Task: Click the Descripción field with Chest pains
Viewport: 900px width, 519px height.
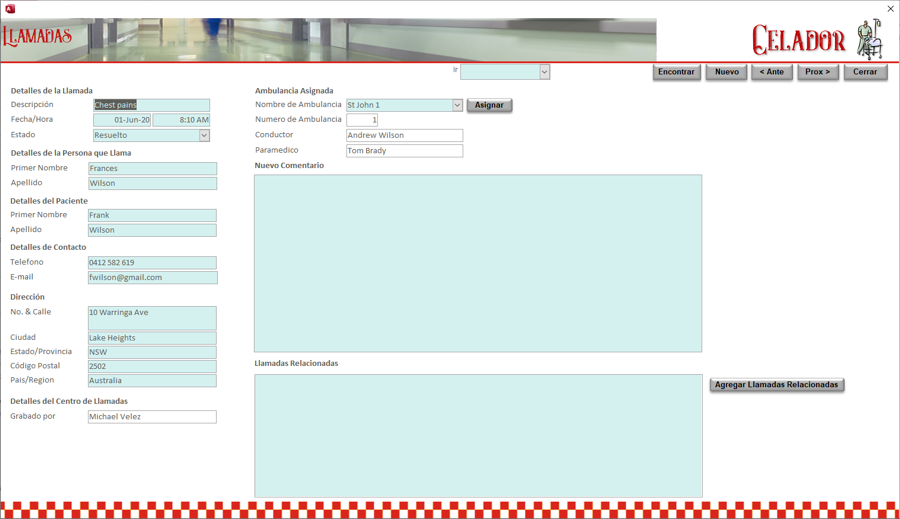Action: [151, 105]
